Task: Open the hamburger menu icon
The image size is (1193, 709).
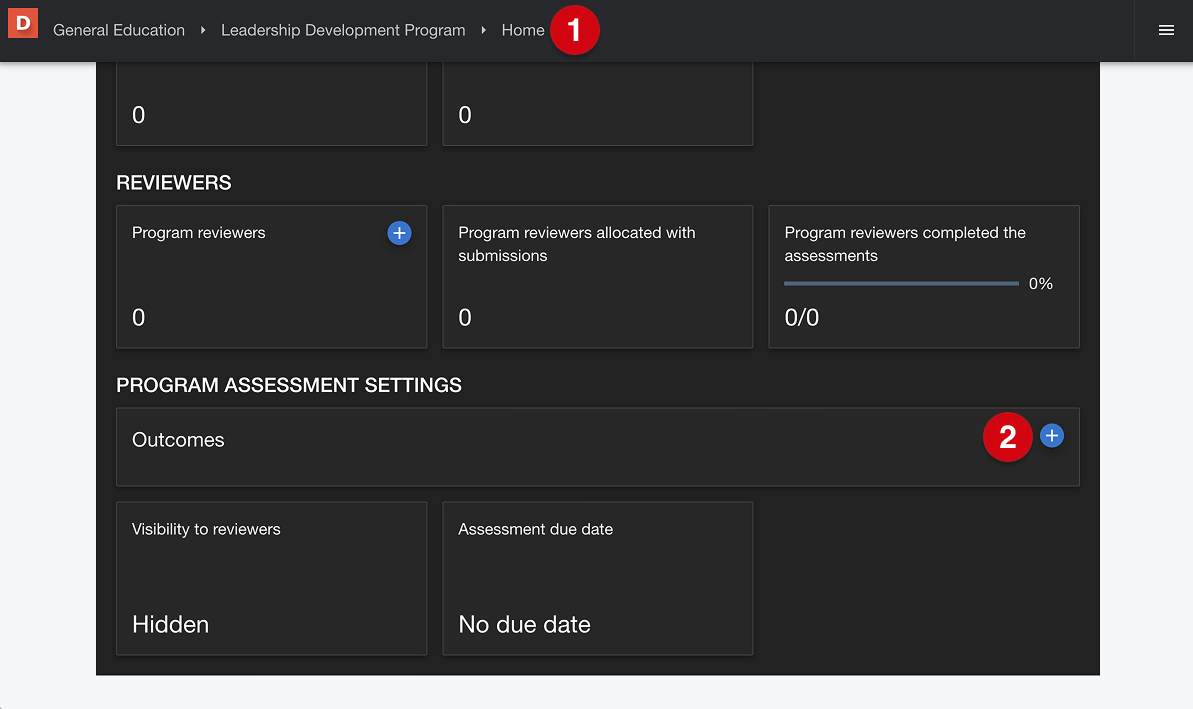Action: [1166, 30]
